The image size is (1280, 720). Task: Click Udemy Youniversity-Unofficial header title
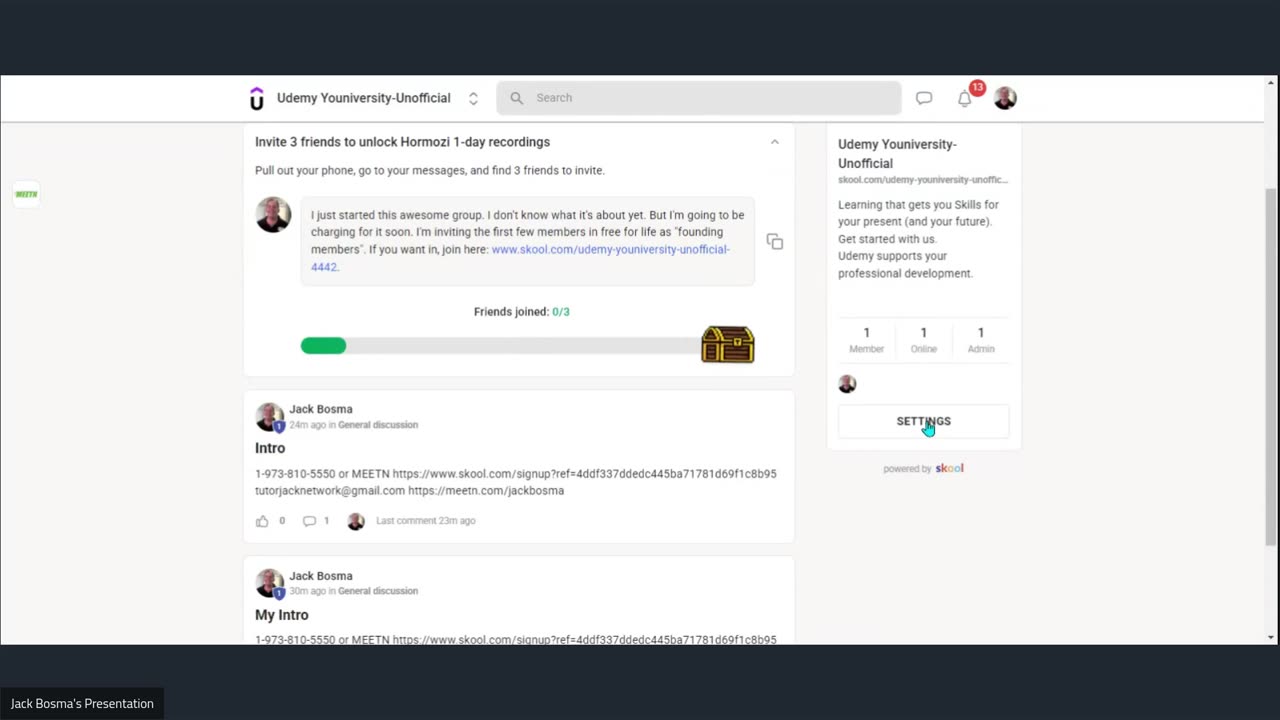click(364, 98)
